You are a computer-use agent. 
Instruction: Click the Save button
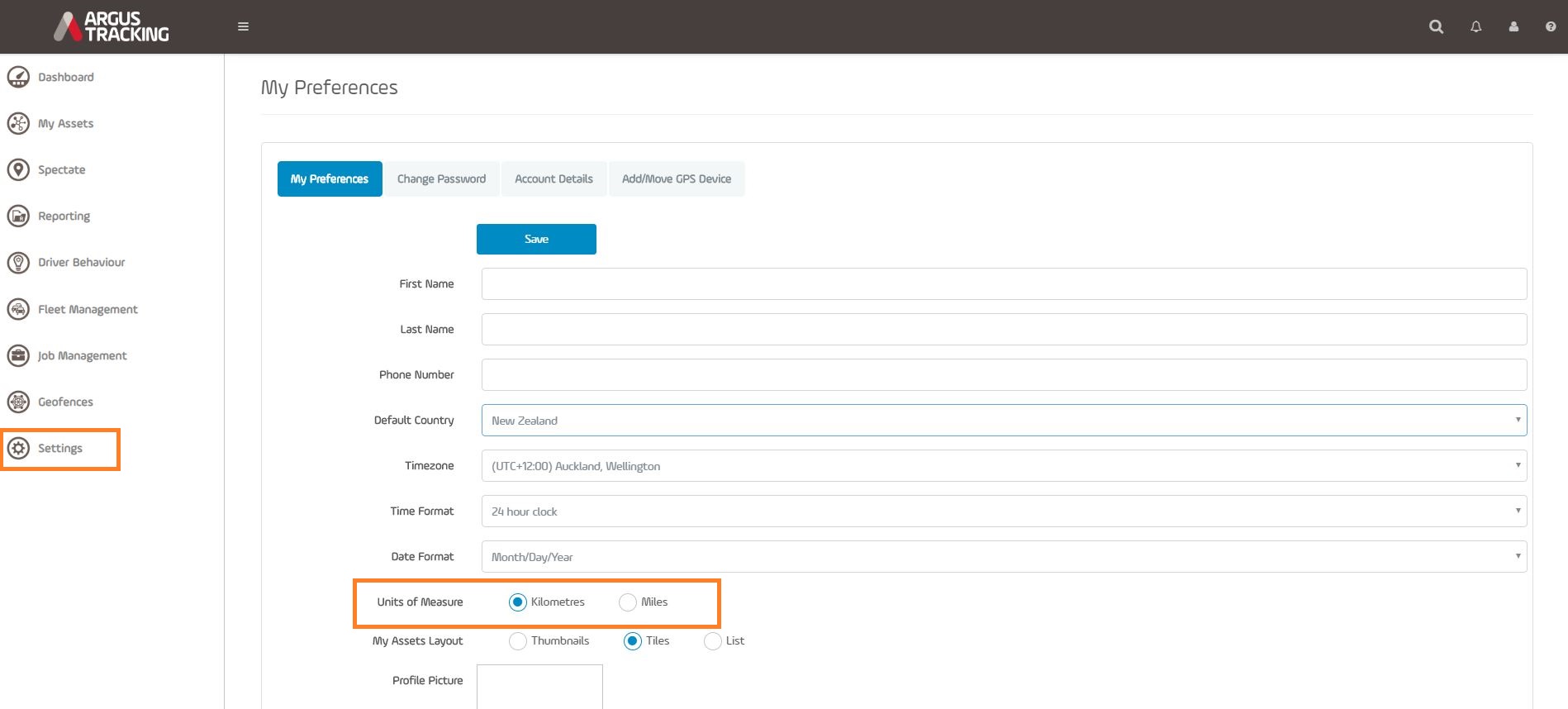point(536,239)
